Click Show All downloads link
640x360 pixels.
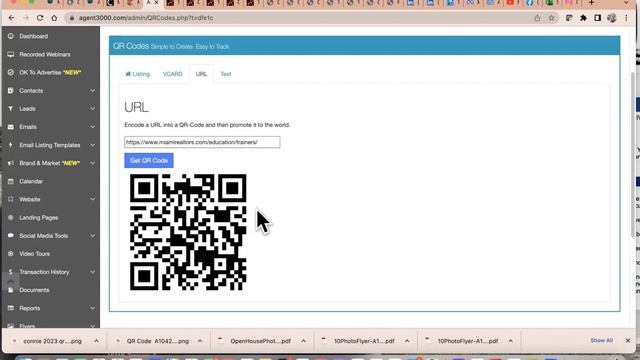point(601,340)
